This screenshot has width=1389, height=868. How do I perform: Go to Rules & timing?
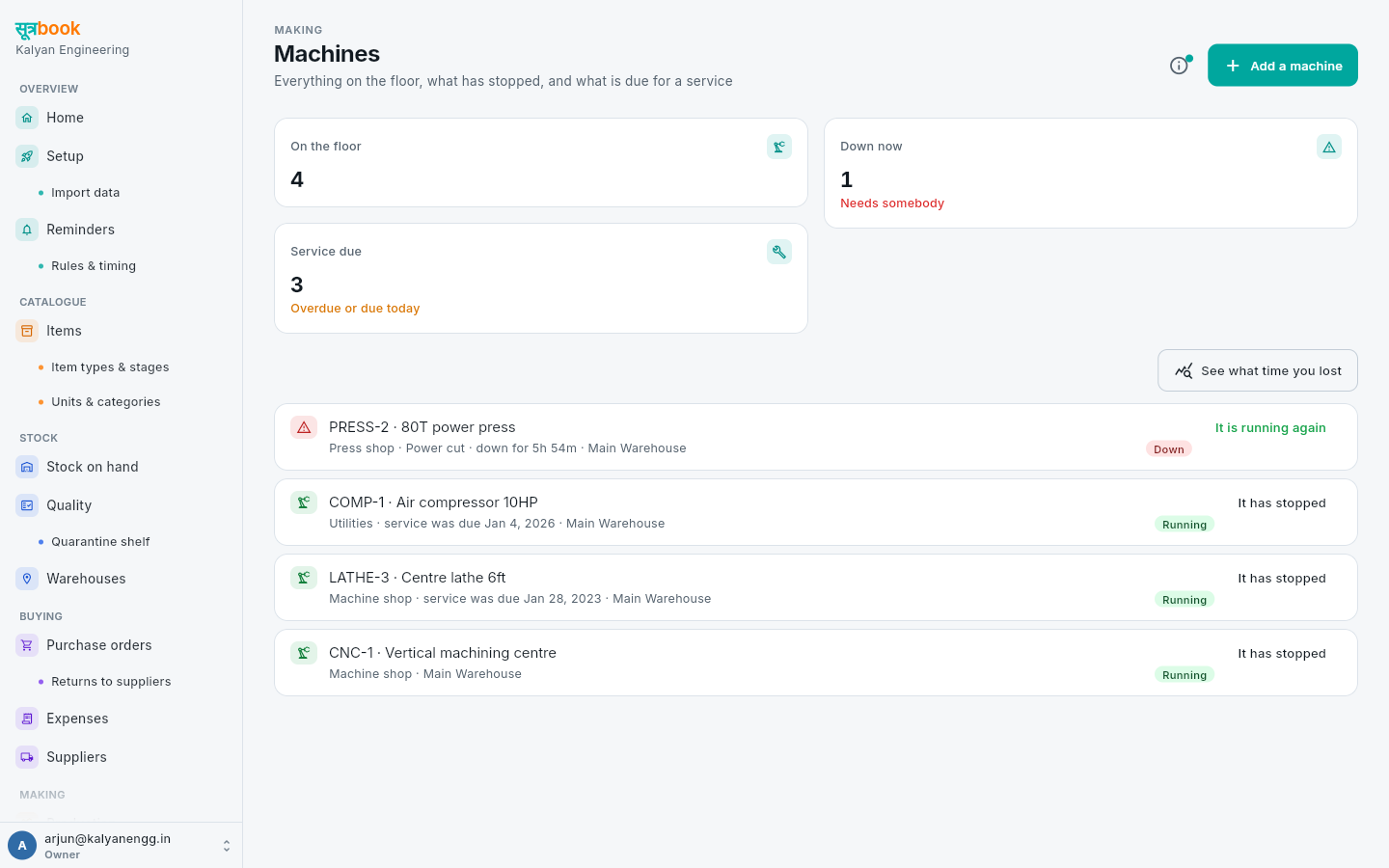click(x=94, y=266)
